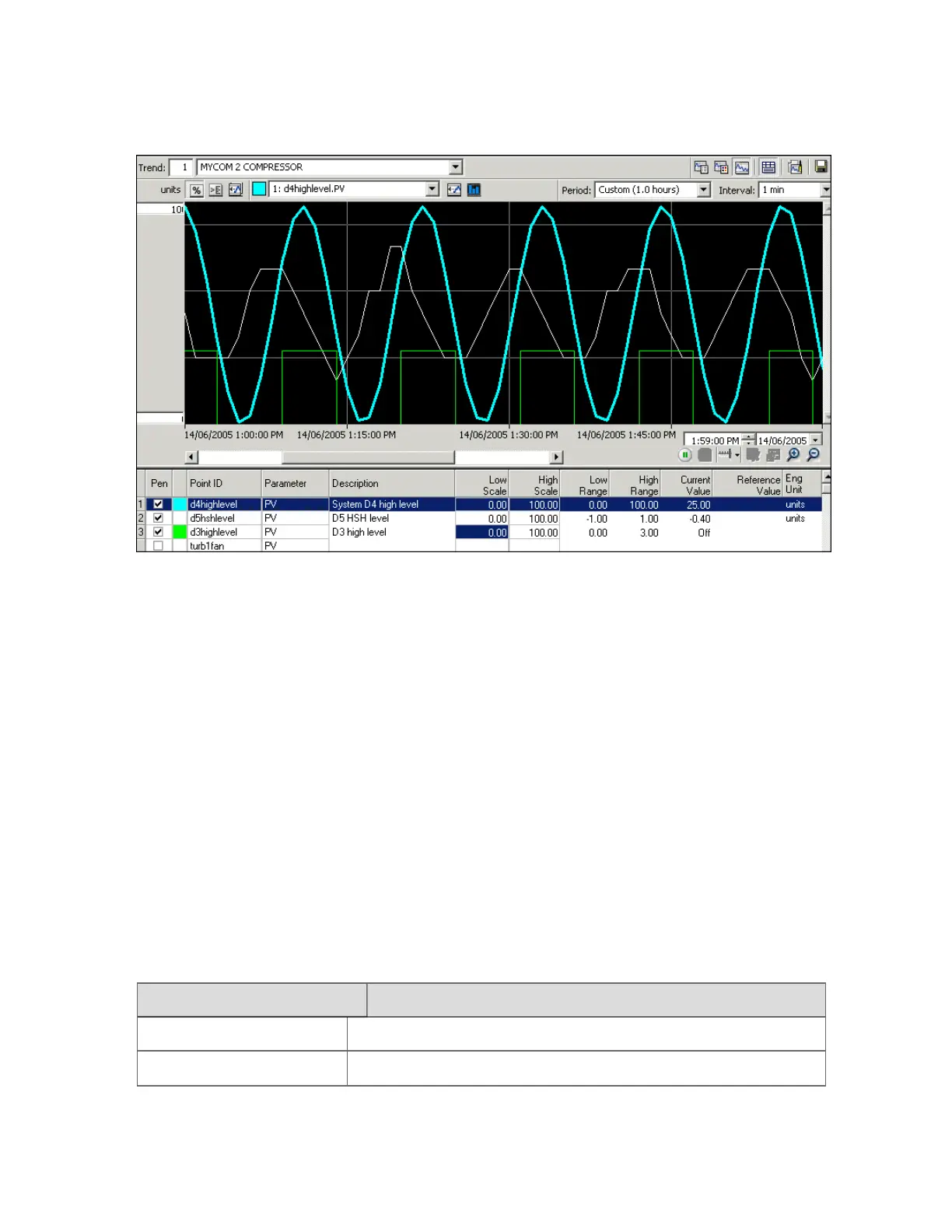Uncheck the pen checkbox for d4highlevel
Image resolution: width=952 pixels, height=1232 pixels.
point(158,504)
